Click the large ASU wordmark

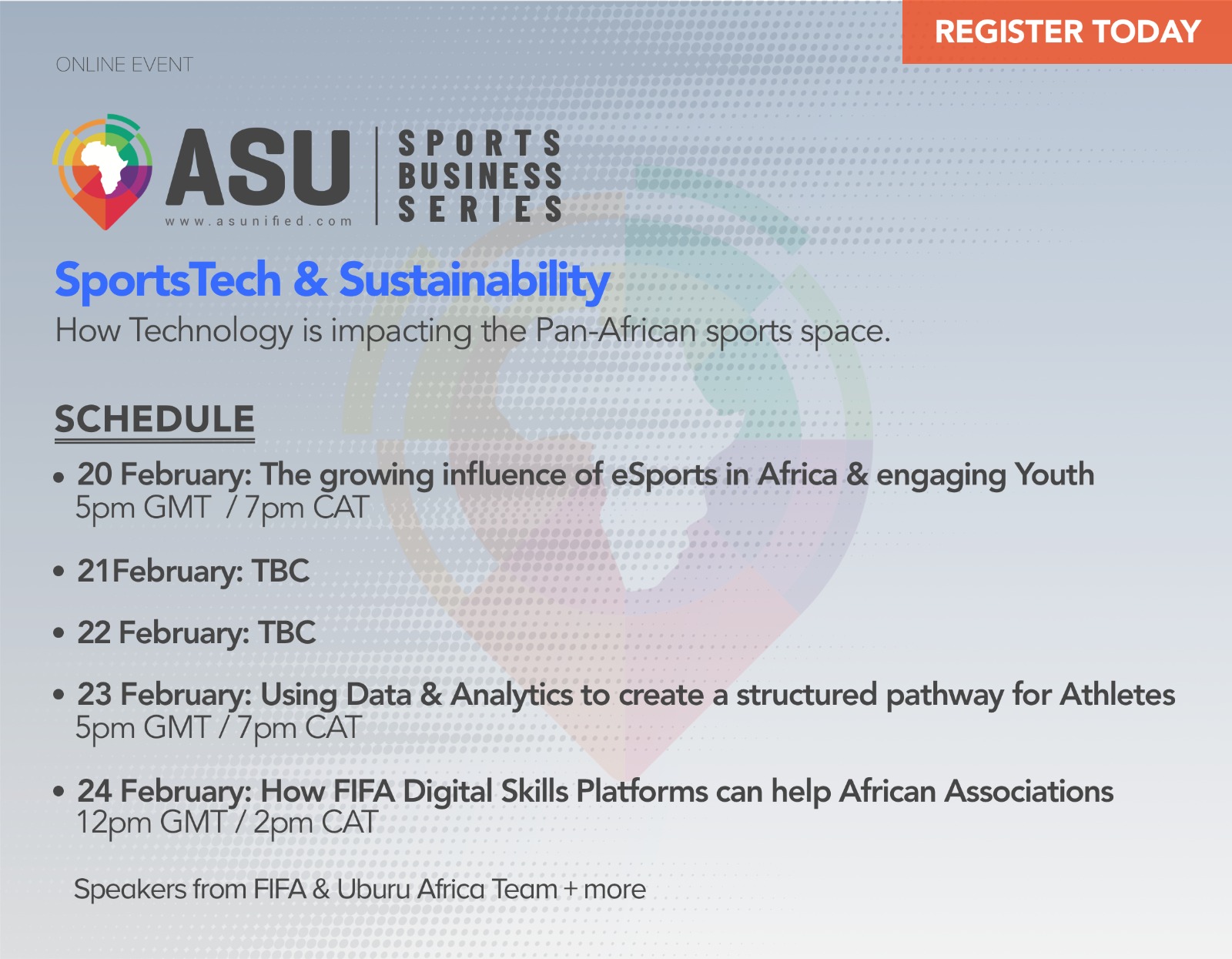[x=259, y=168]
